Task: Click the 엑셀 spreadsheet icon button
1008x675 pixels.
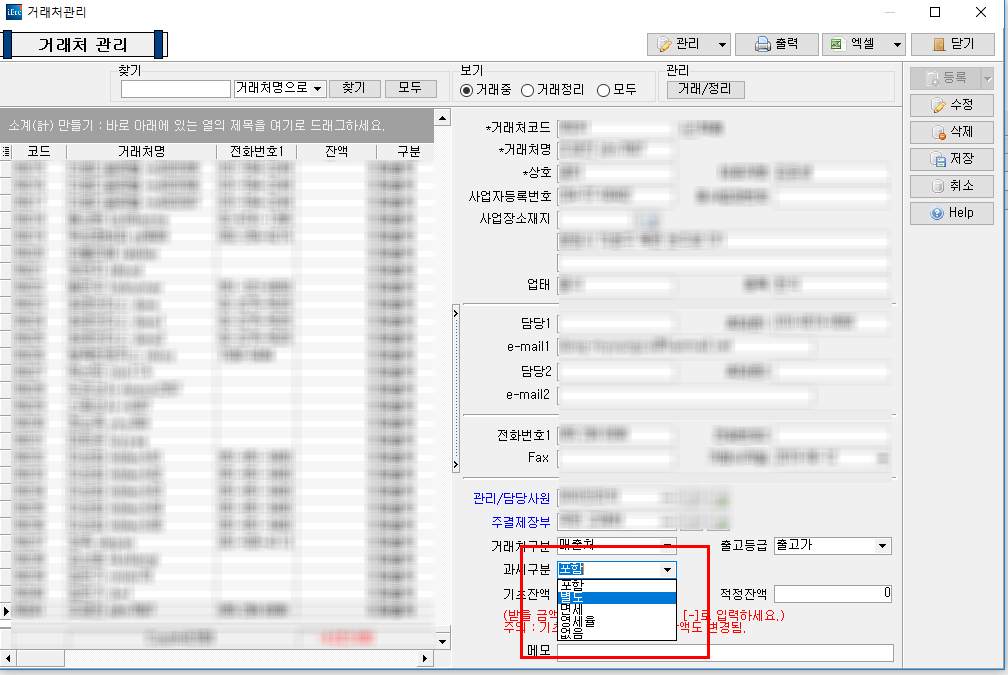Action: (853, 44)
